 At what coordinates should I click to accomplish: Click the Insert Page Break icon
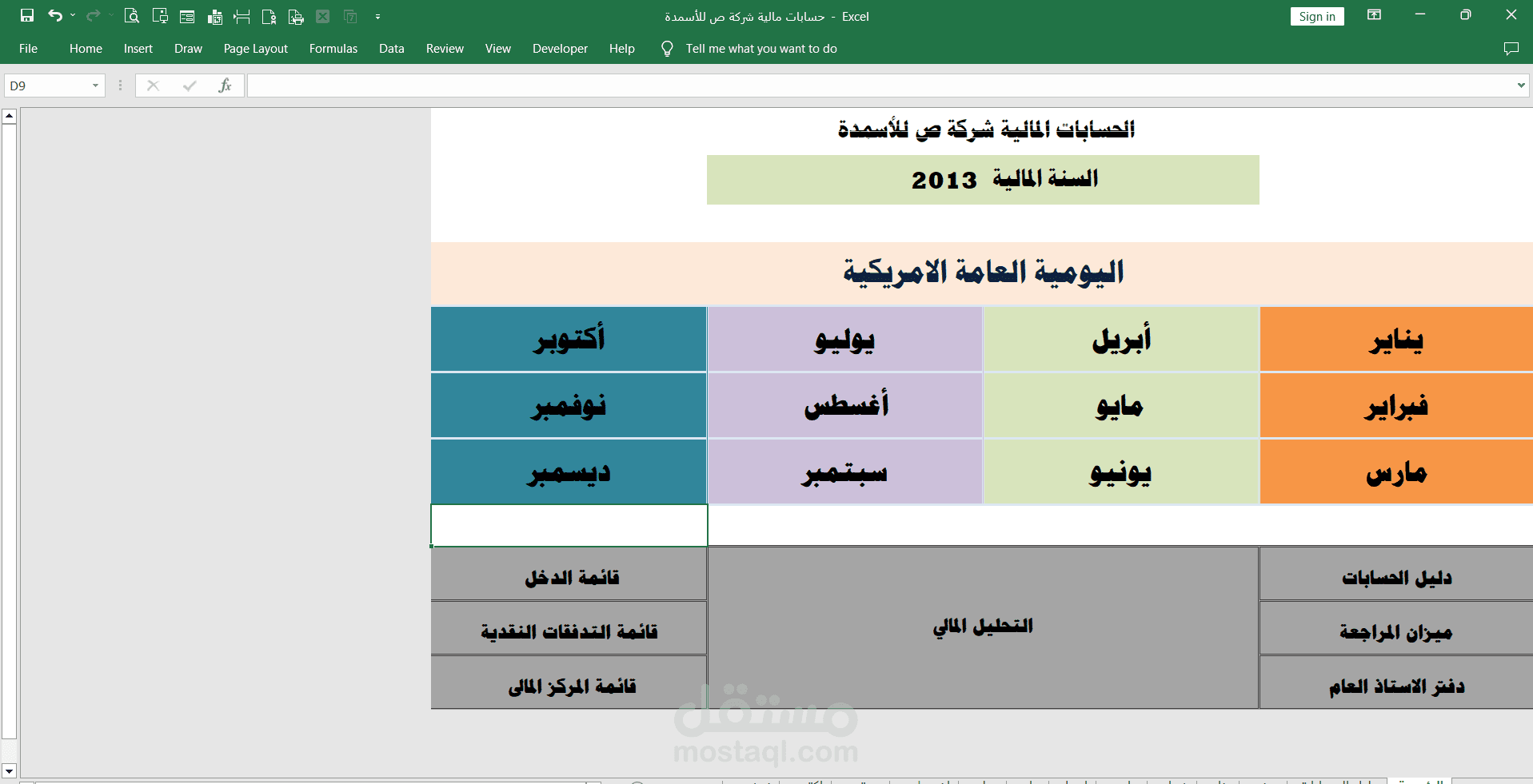[242, 17]
